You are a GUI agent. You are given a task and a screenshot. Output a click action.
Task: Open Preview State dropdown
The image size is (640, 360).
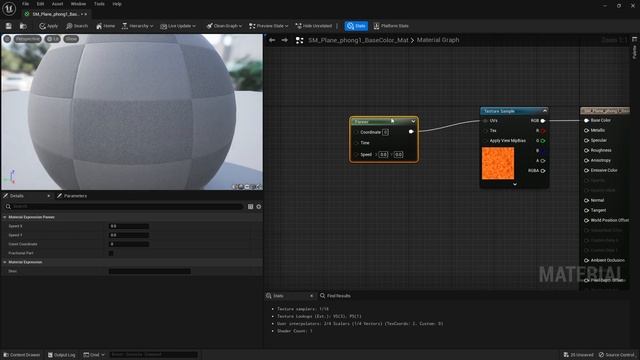(269, 26)
